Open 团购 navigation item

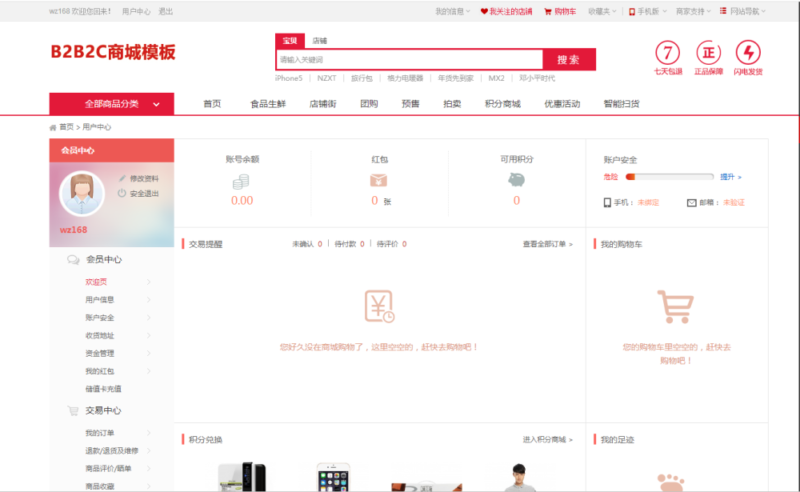tap(369, 104)
